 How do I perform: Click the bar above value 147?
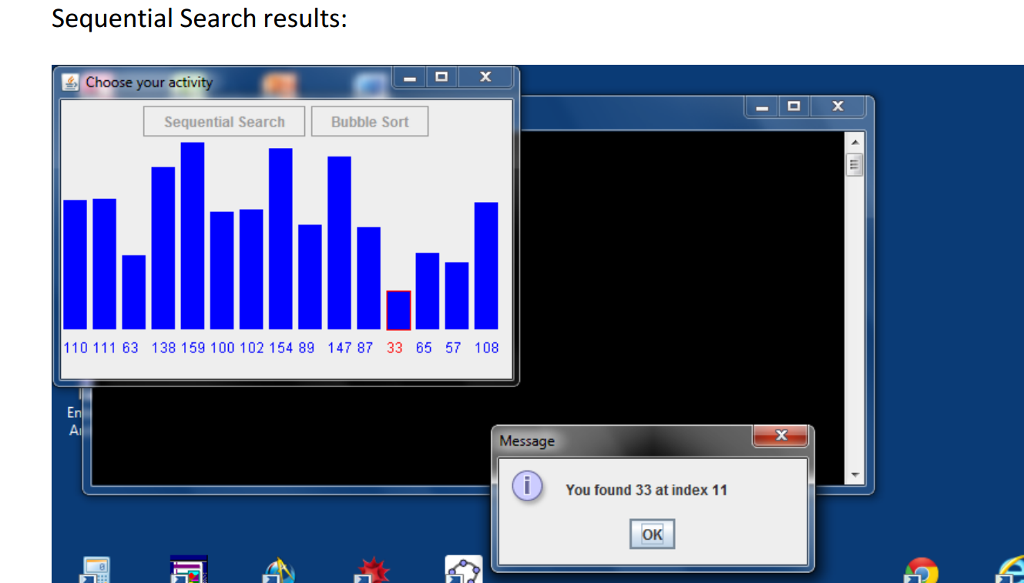tap(340, 243)
